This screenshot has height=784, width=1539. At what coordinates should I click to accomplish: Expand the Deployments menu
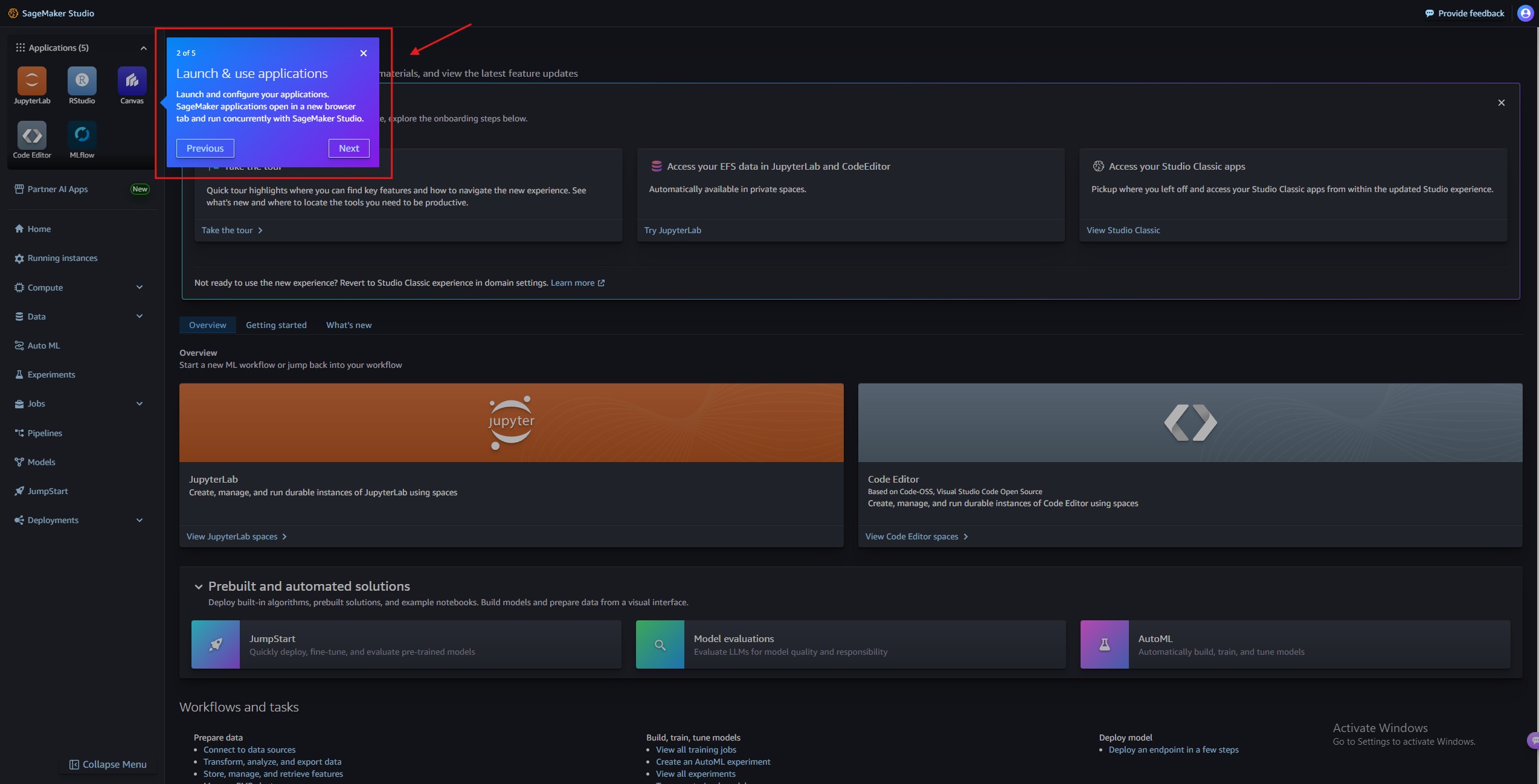[140, 520]
